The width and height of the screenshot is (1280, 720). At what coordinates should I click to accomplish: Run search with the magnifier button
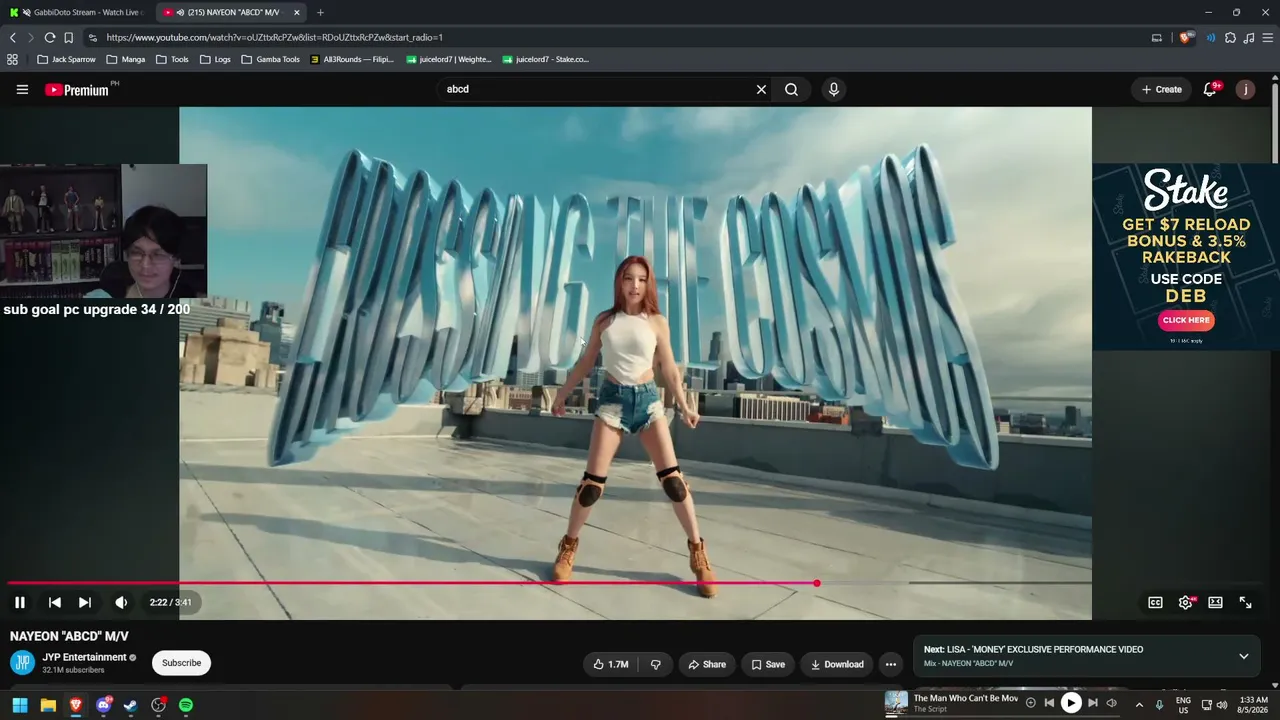click(791, 89)
